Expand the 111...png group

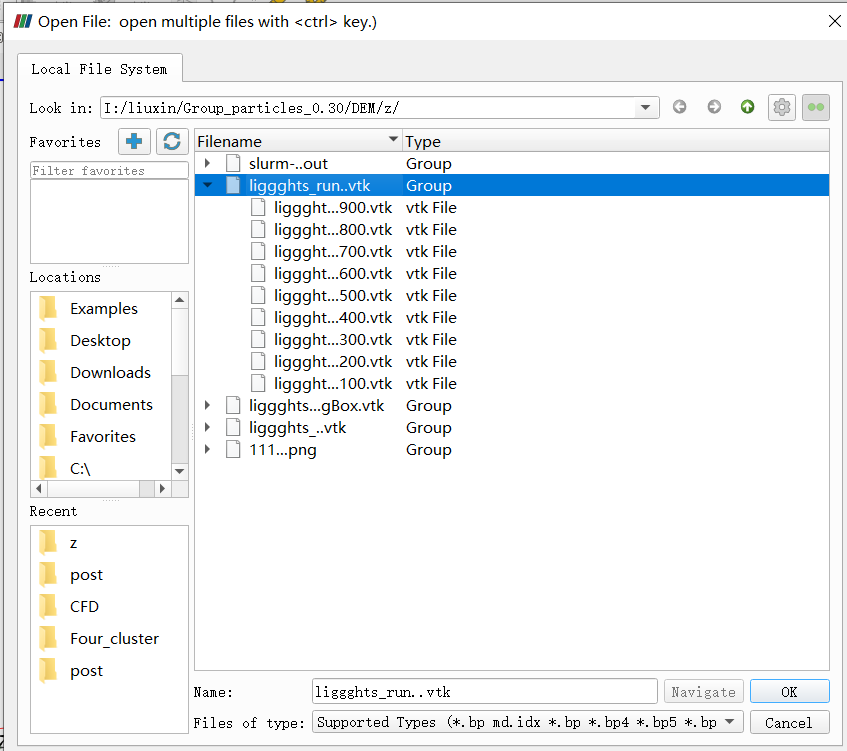(x=207, y=450)
